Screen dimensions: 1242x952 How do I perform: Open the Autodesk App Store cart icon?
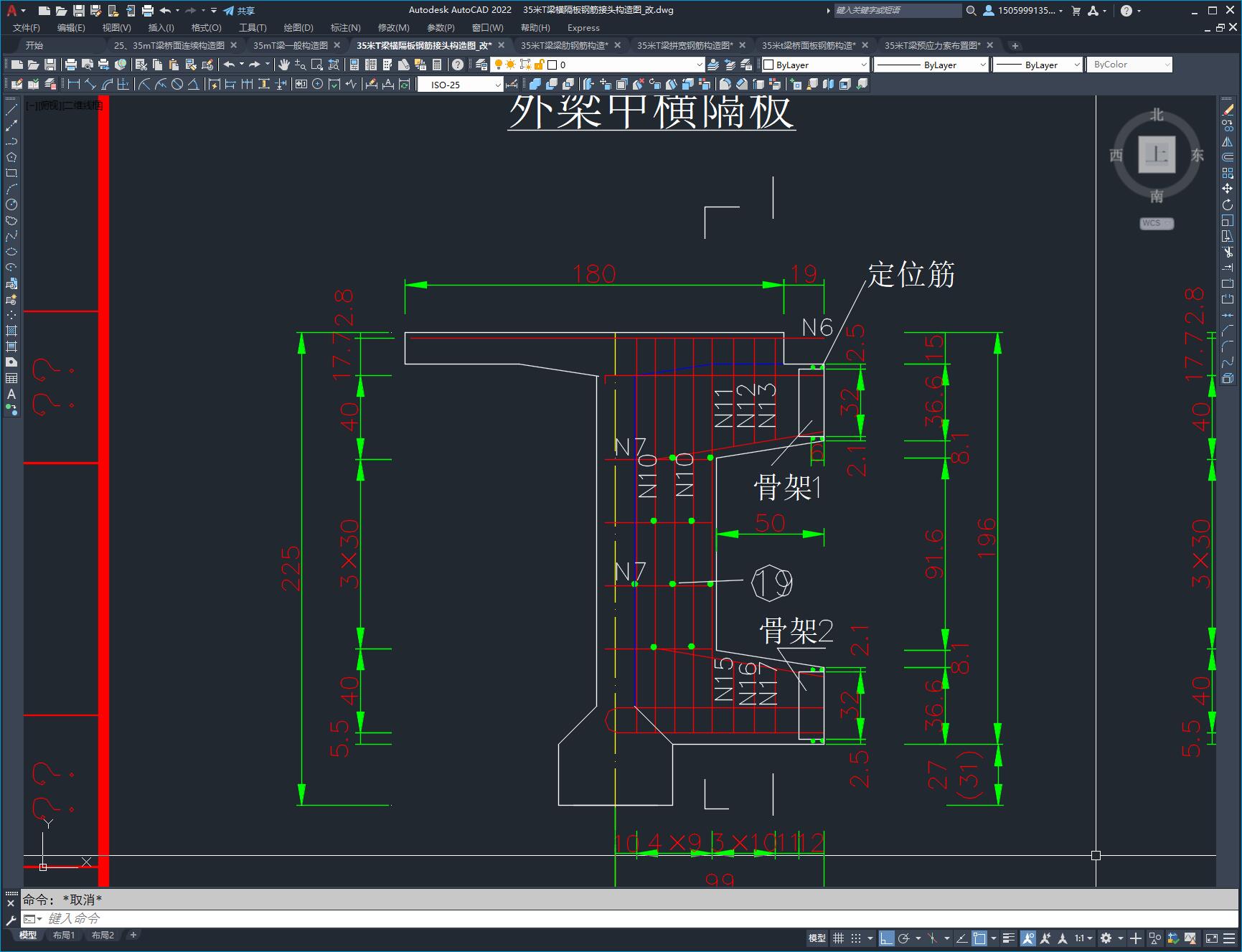pos(1076,11)
